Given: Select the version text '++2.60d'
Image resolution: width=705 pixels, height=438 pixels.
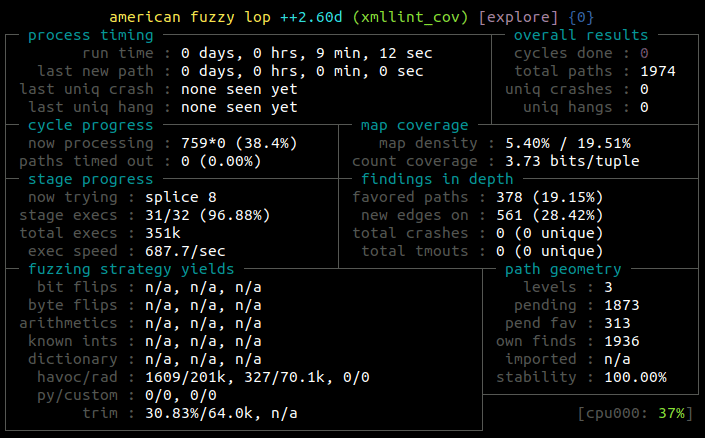Looking at the screenshot, I should (311, 18).
